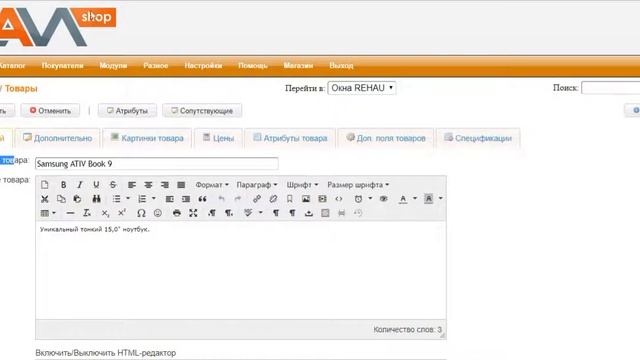Image resolution: width=640 pixels, height=360 pixels.
Task: Expand date/time format options arrow
Action: point(370,199)
